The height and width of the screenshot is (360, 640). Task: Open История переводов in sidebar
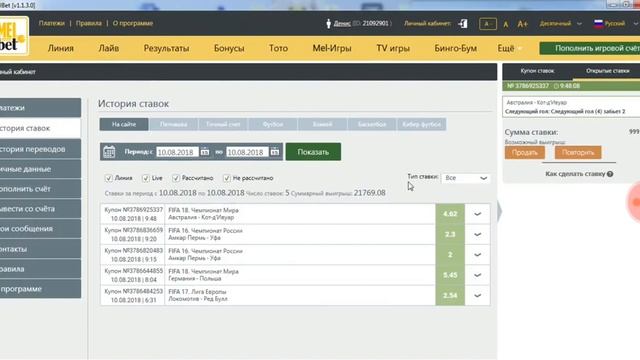pyautogui.click(x=40, y=149)
